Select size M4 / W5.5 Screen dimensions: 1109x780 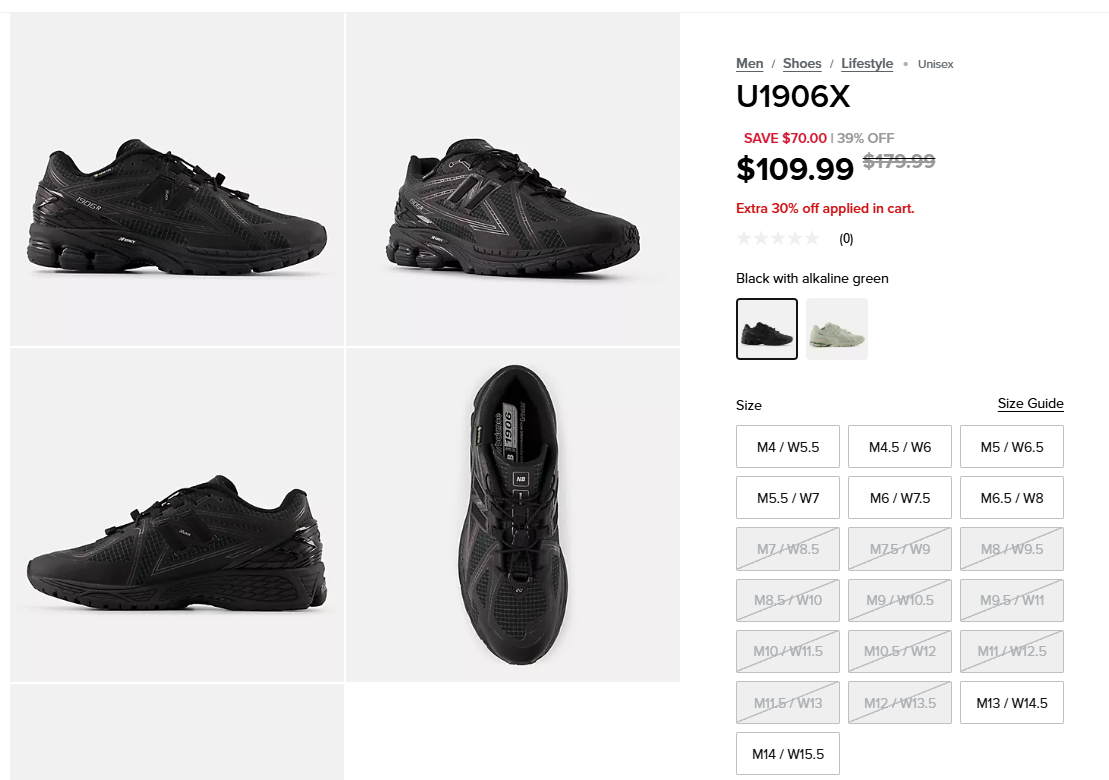point(788,447)
